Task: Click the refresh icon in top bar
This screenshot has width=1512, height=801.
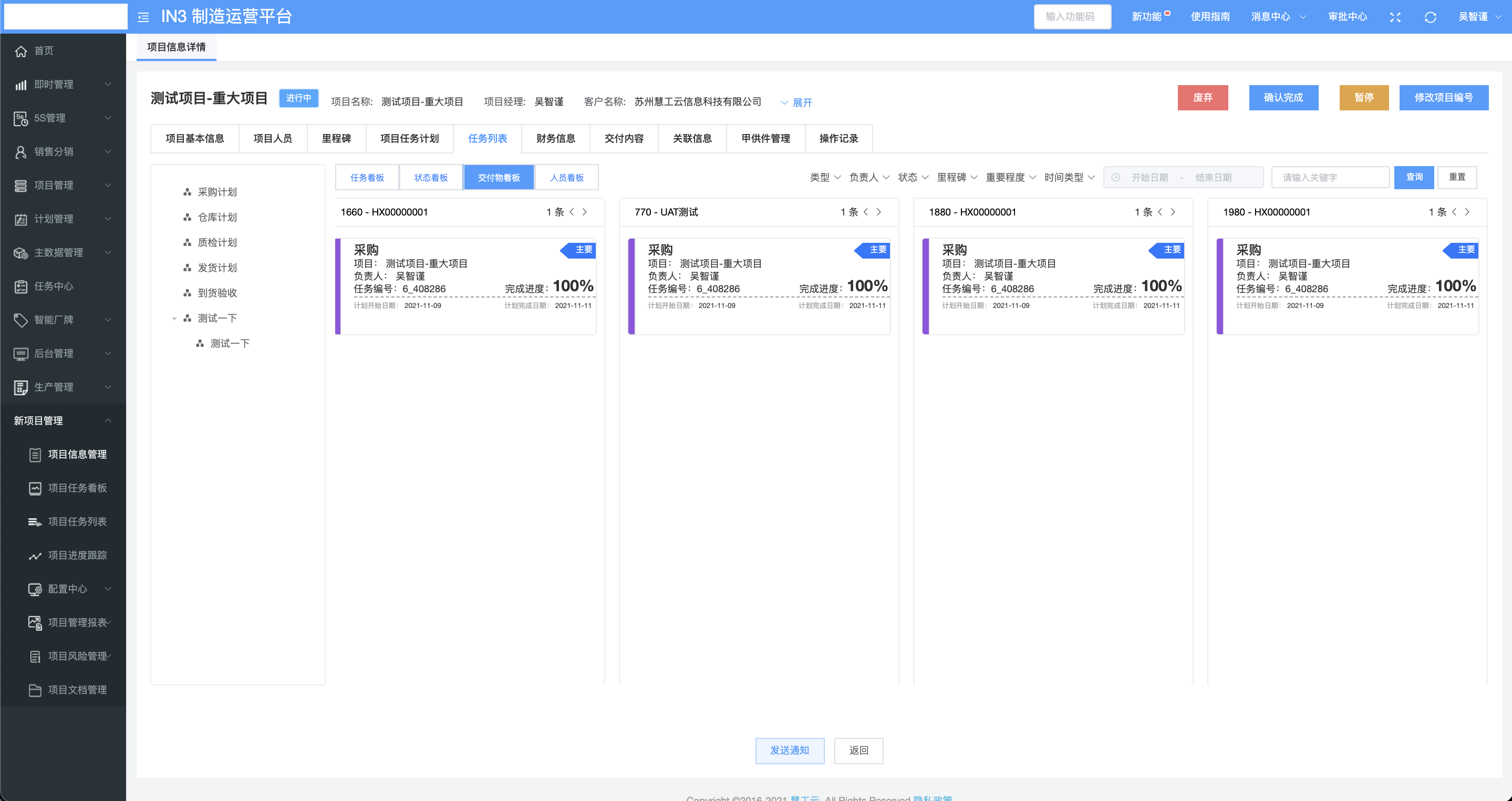Action: click(x=1430, y=17)
